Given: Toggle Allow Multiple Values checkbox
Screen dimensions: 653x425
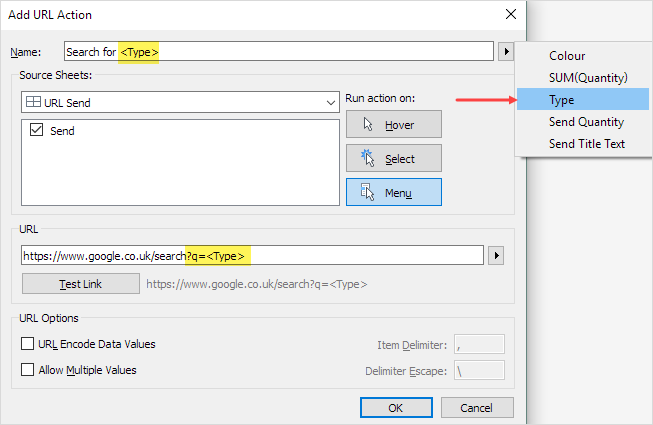Looking at the screenshot, I should point(27,370).
